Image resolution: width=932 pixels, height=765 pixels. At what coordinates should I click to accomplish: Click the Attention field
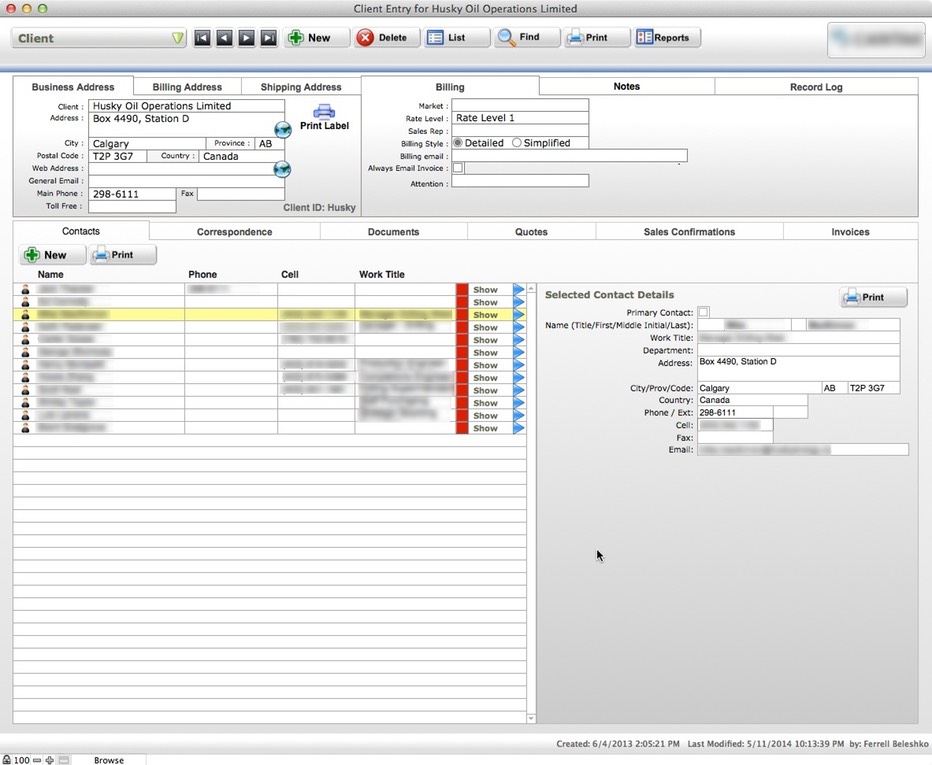pyautogui.click(x=520, y=181)
